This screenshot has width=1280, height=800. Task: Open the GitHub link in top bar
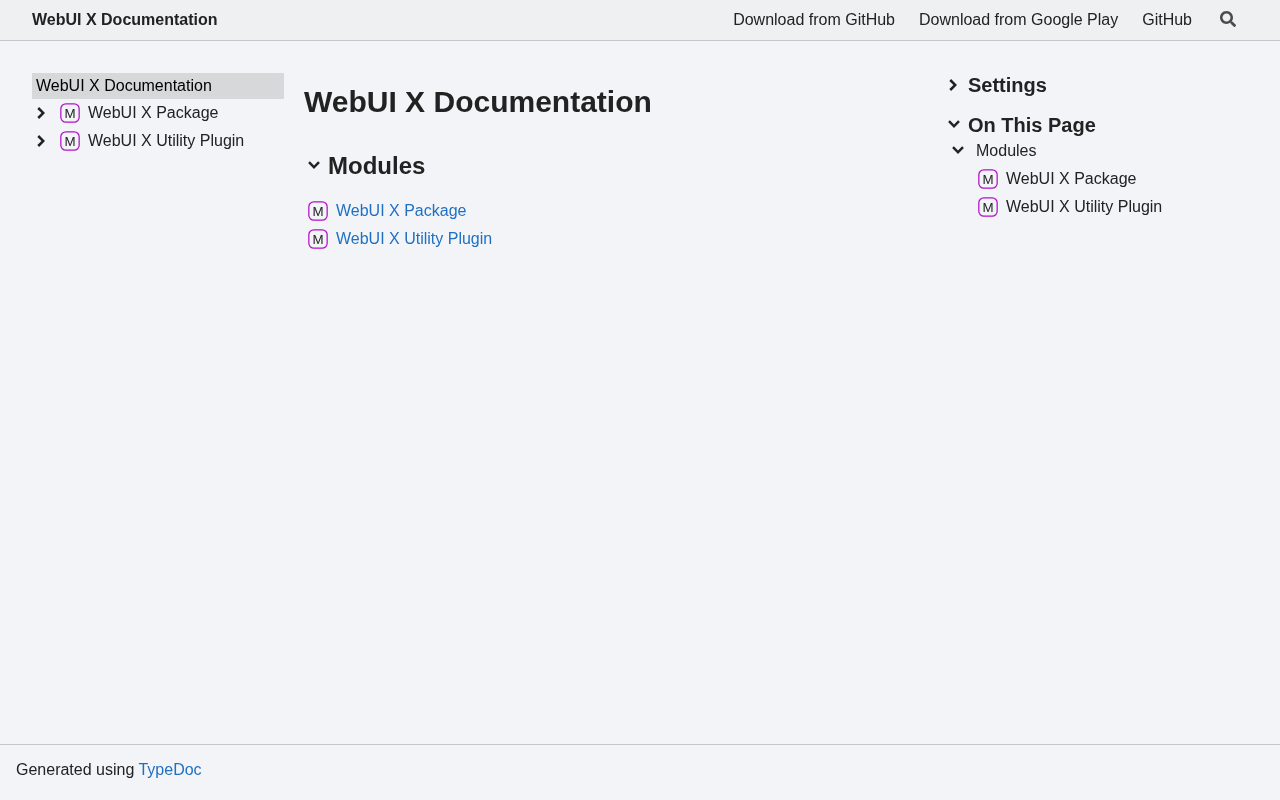(1167, 20)
